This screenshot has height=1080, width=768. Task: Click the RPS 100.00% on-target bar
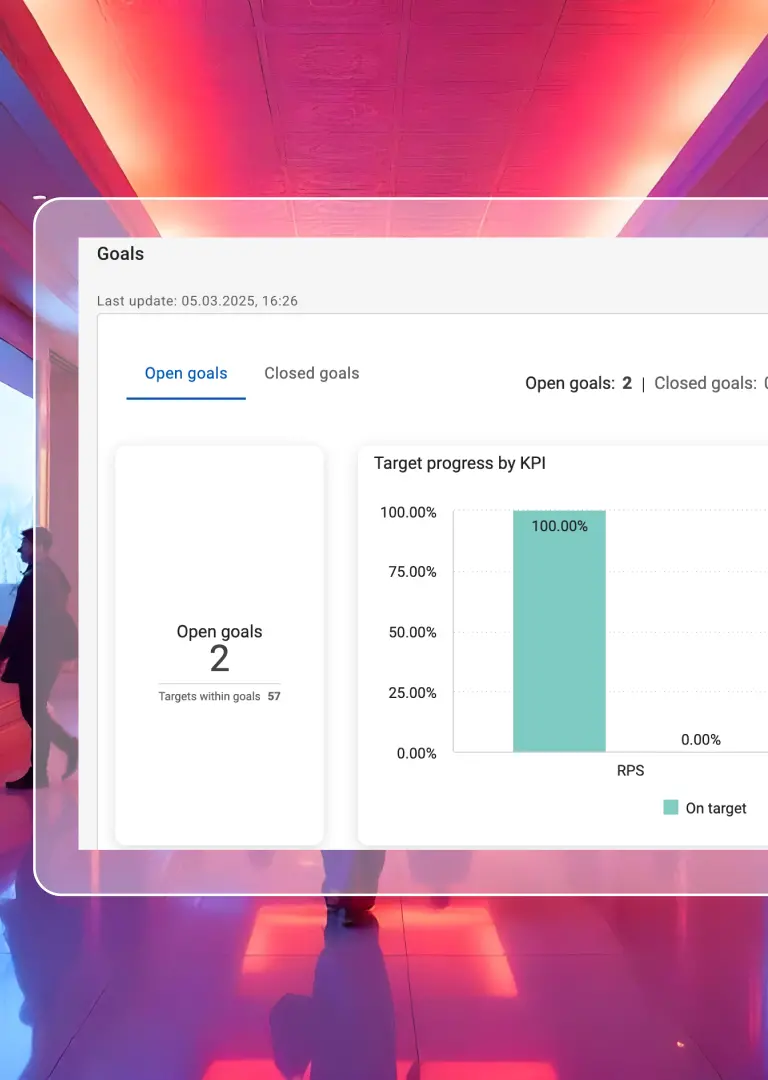[559, 631]
